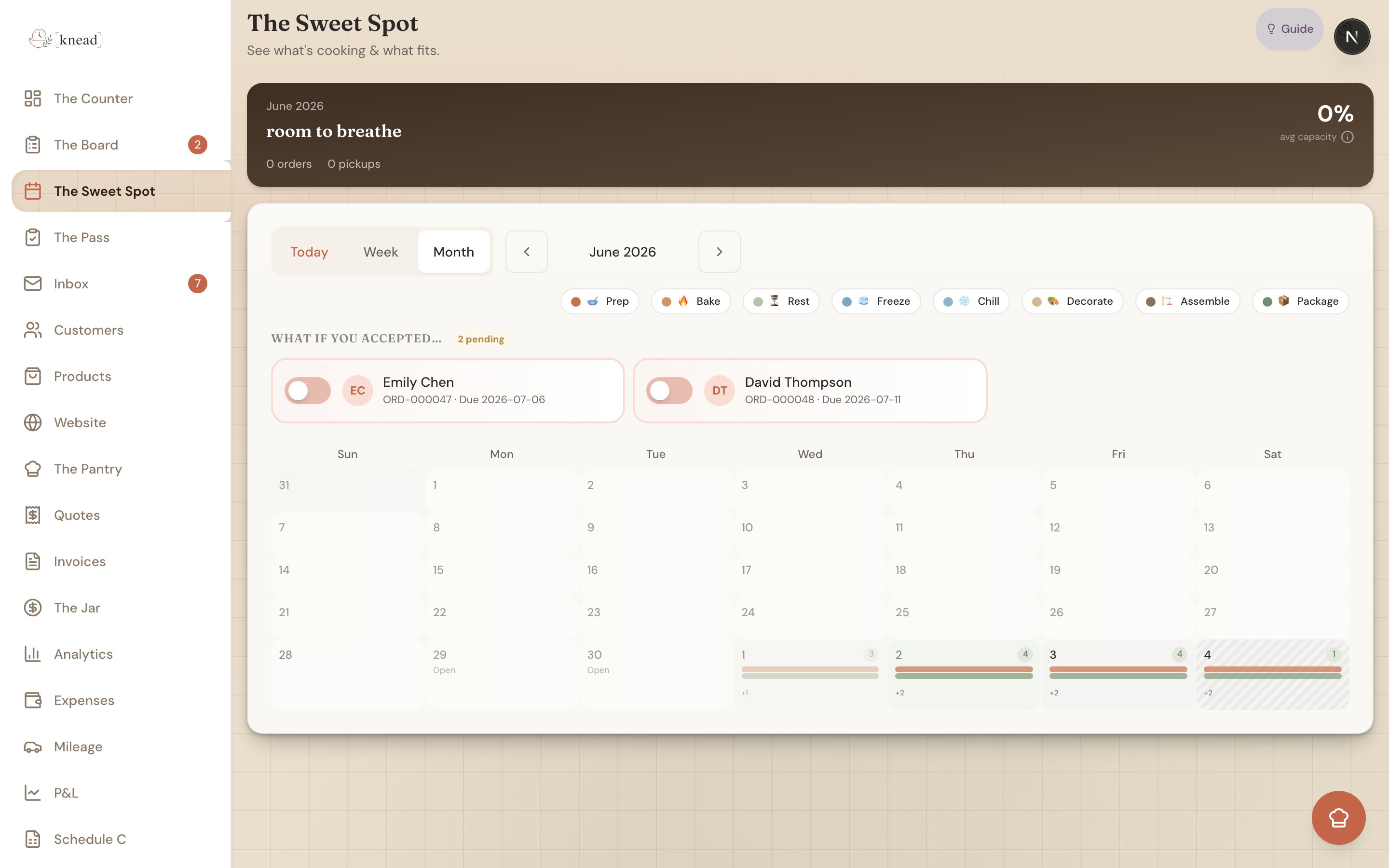The width and height of the screenshot is (1389, 868).
Task: Click The Board badge showing 2
Action: 197,145
